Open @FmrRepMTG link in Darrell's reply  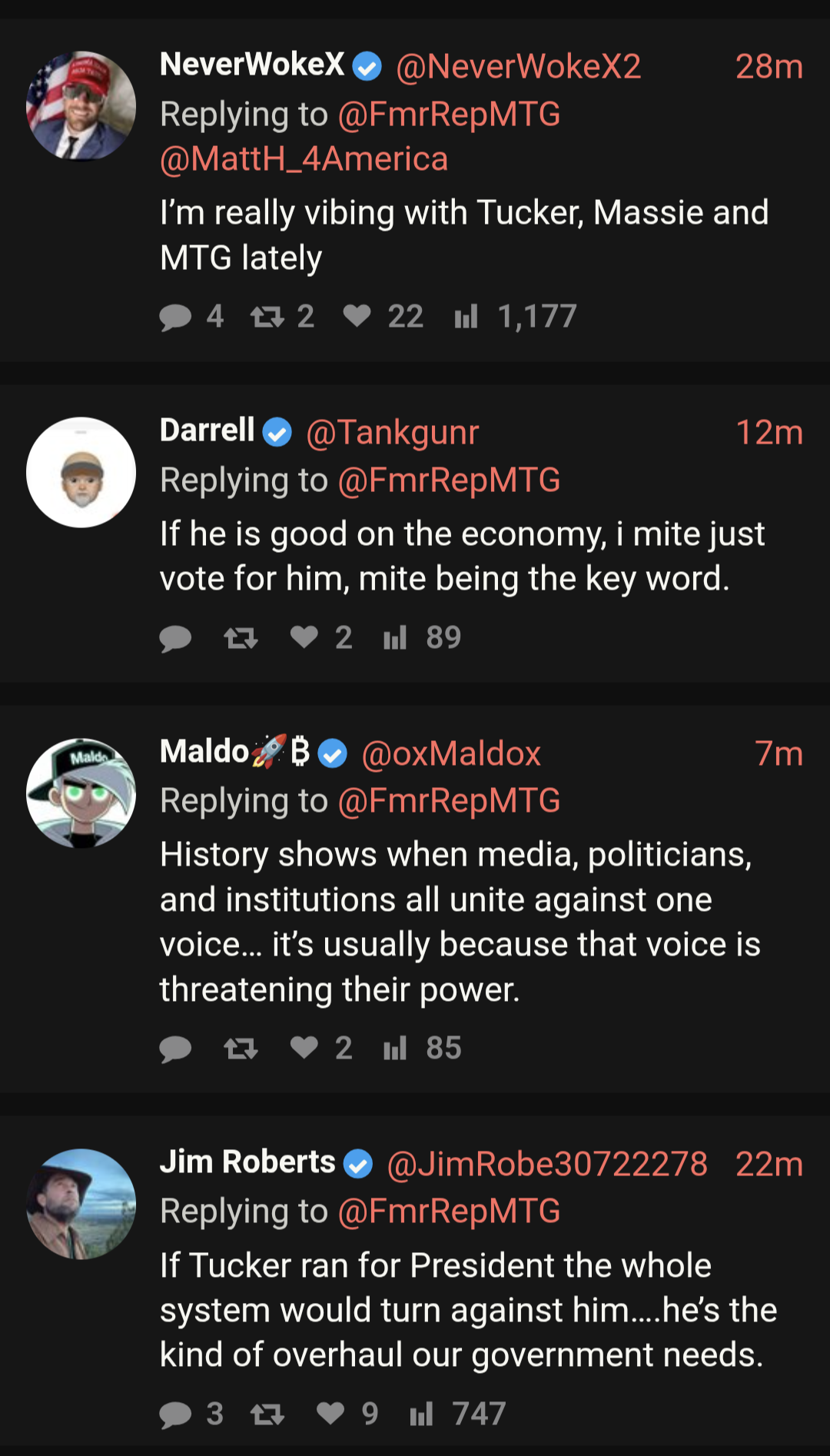[449, 480]
